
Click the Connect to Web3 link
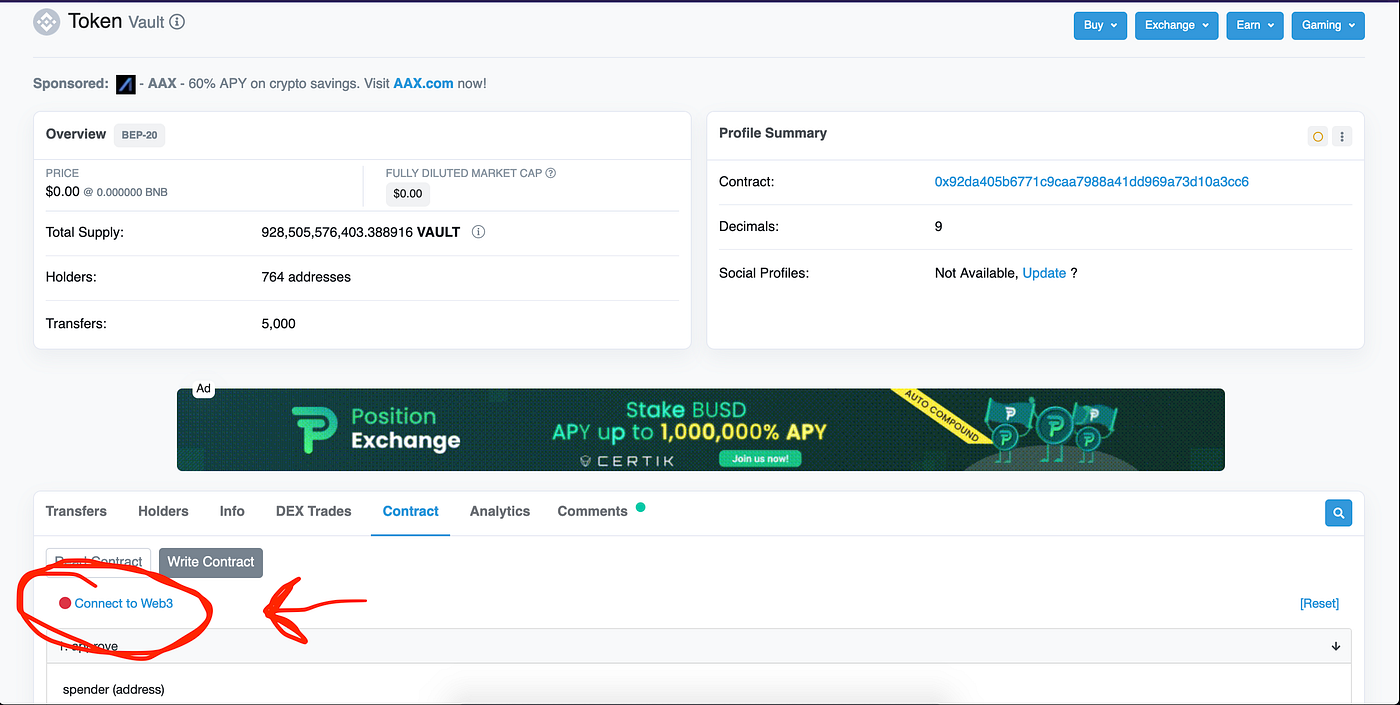click(124, 603)
